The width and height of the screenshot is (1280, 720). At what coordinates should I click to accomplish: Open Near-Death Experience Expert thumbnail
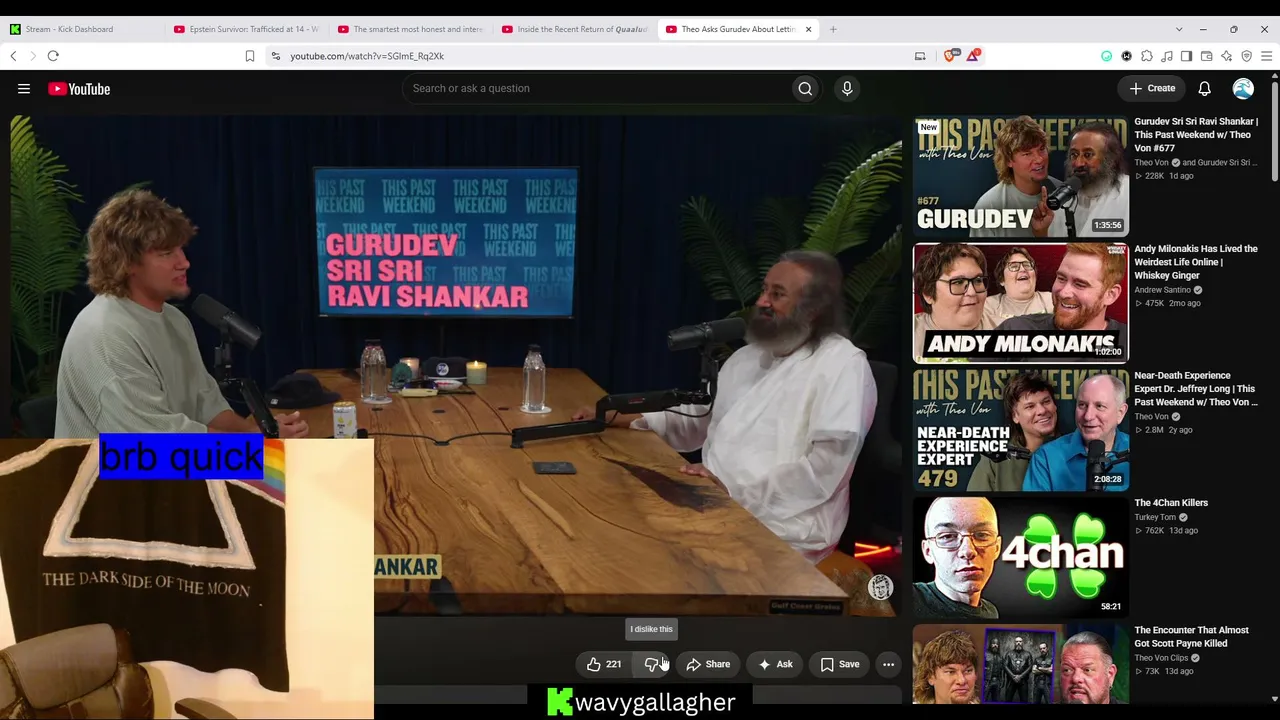pyautogui.click(x=1020, y=430)
